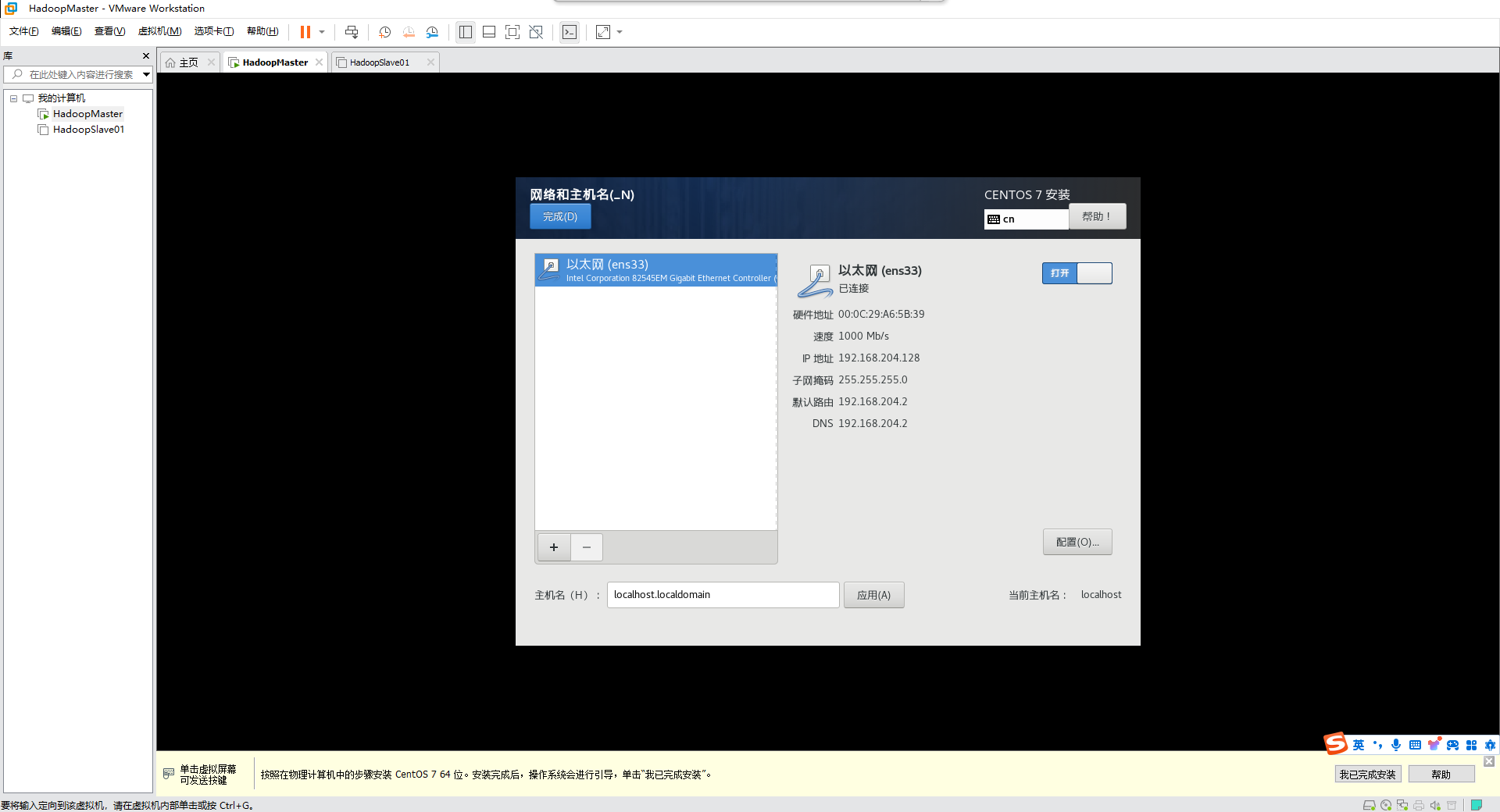Select HadoopSlave01 in the library tree
This screenshot has width=1500, height=812.
click(x=88, y=130)
